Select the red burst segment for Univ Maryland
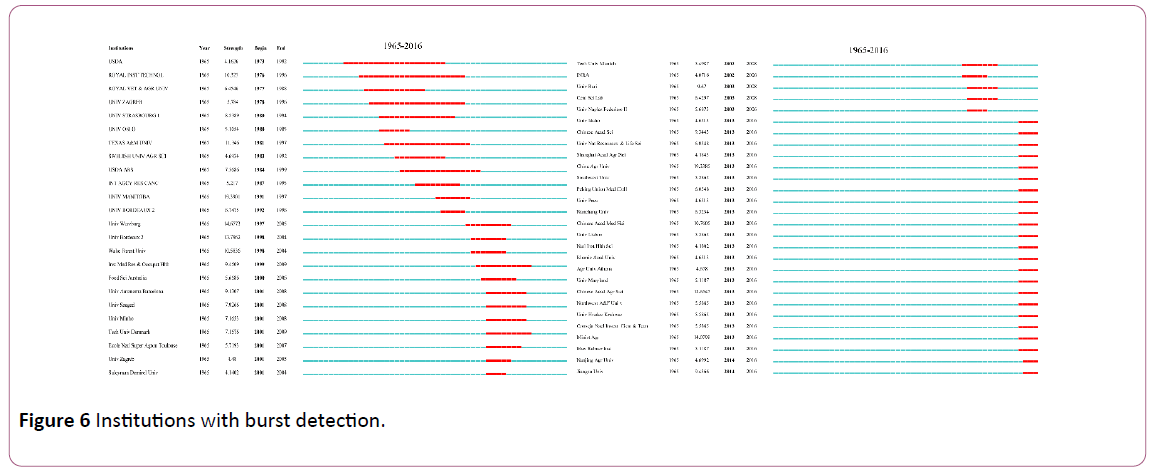 tap(1028, 282)
